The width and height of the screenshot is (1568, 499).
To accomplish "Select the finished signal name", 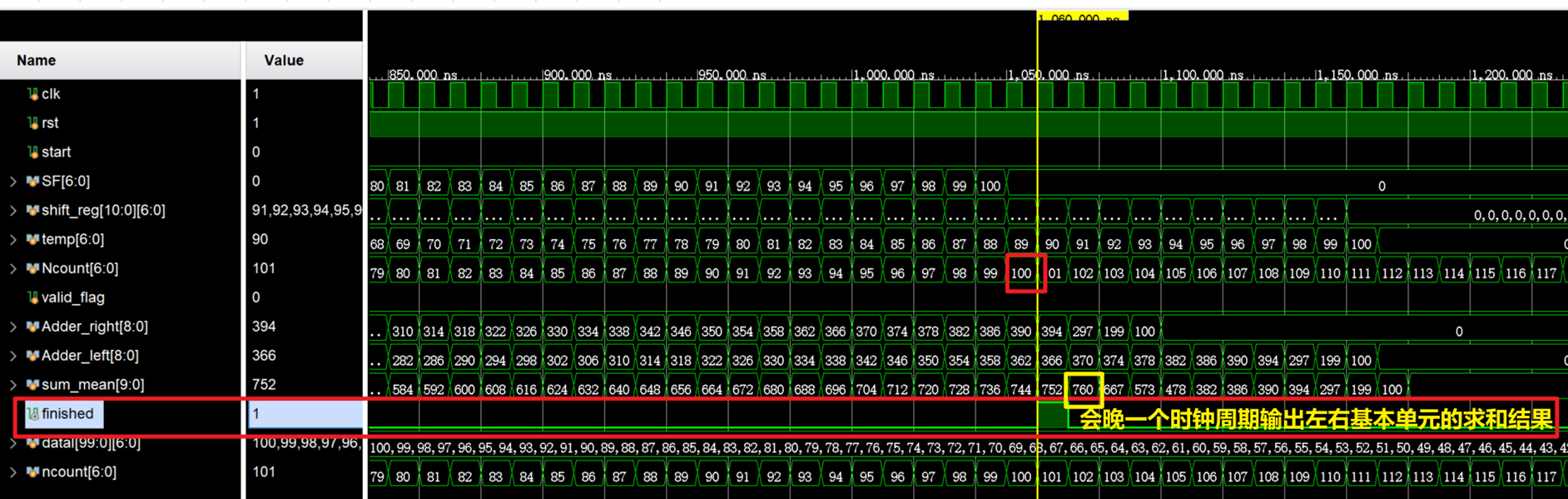I will [x=67, y=414].
